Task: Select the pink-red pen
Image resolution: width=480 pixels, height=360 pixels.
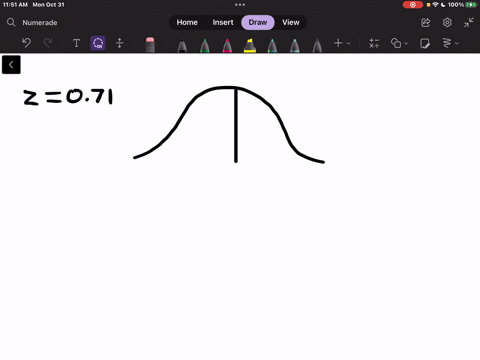Action: click(x=227, y=46)
